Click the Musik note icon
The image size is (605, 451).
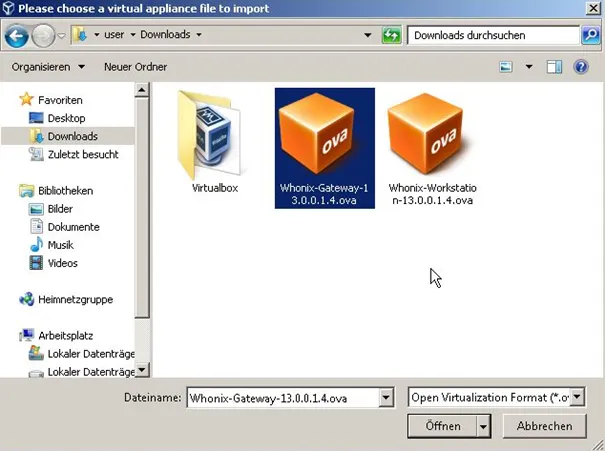click(36, 245)
